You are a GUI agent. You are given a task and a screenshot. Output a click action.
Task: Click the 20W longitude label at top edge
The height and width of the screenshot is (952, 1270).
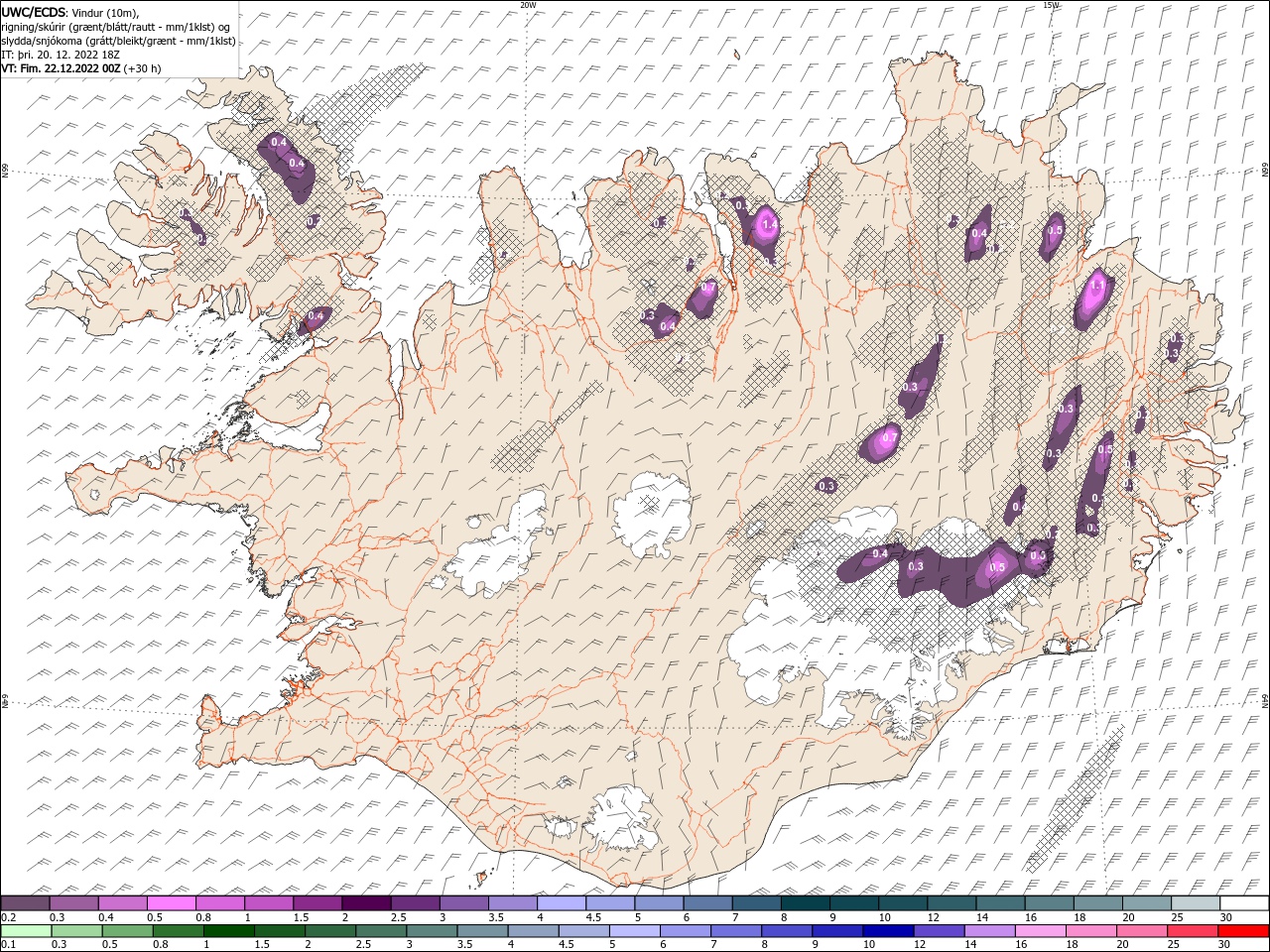point(528,5)
